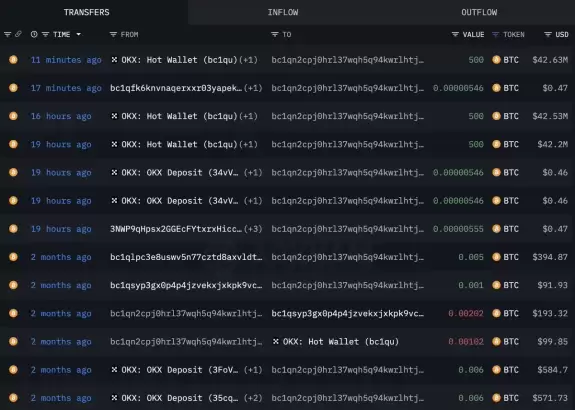The height and width of the screenshot is (410, 575).
Task: Click OKX logo beside OKX Deposit (35cq…)
Action: pos(114,398)
